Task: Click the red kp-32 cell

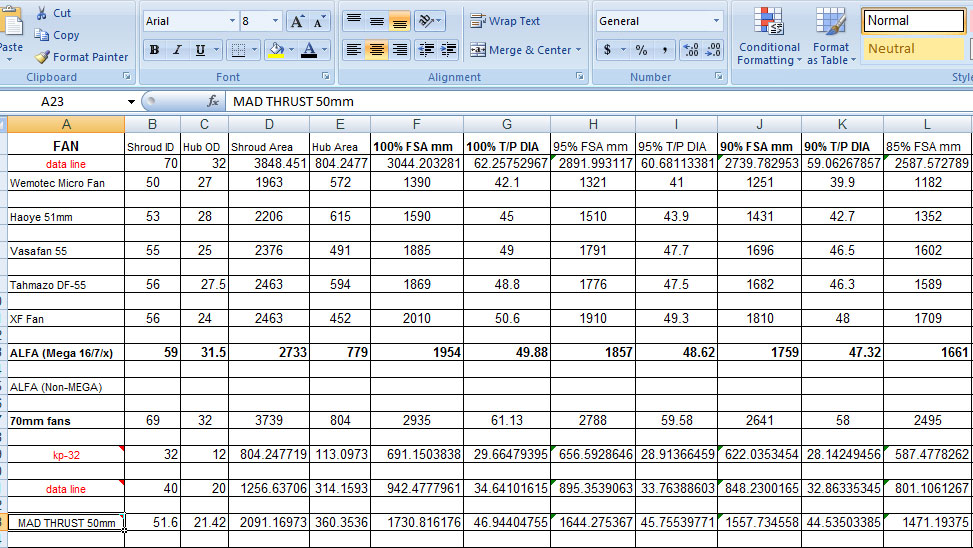Action: tap(66, 454)
